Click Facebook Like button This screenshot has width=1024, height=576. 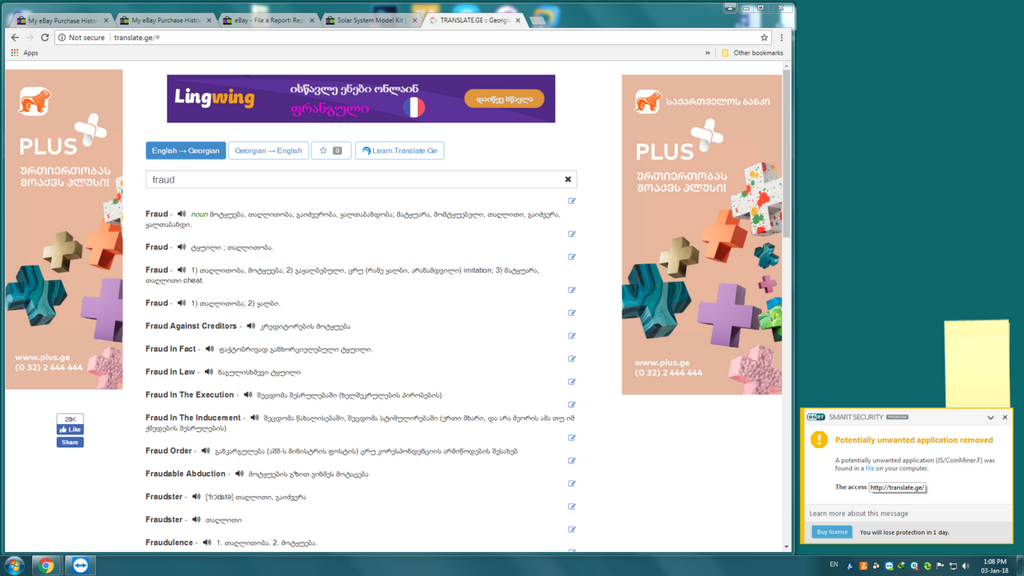coord(70,430)
